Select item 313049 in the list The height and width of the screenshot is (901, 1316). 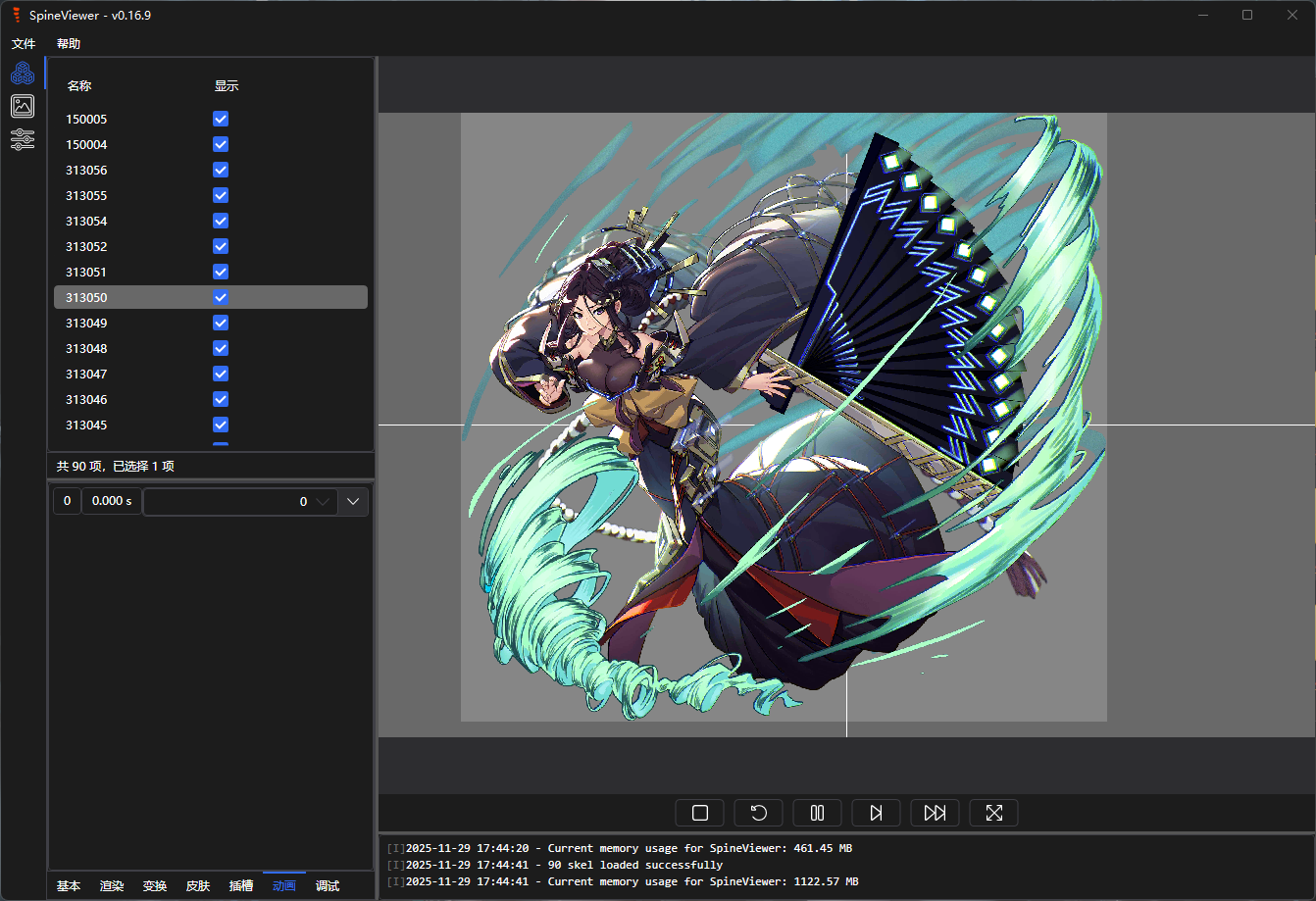click(87, 324)
